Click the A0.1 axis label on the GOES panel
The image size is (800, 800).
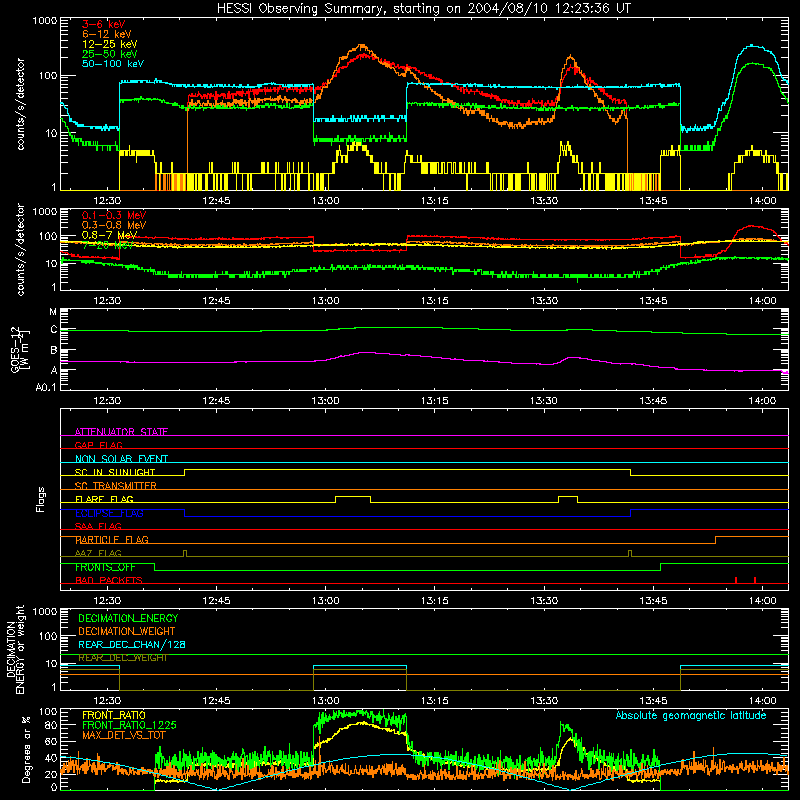pyautogui.click(x=46, y=388)
